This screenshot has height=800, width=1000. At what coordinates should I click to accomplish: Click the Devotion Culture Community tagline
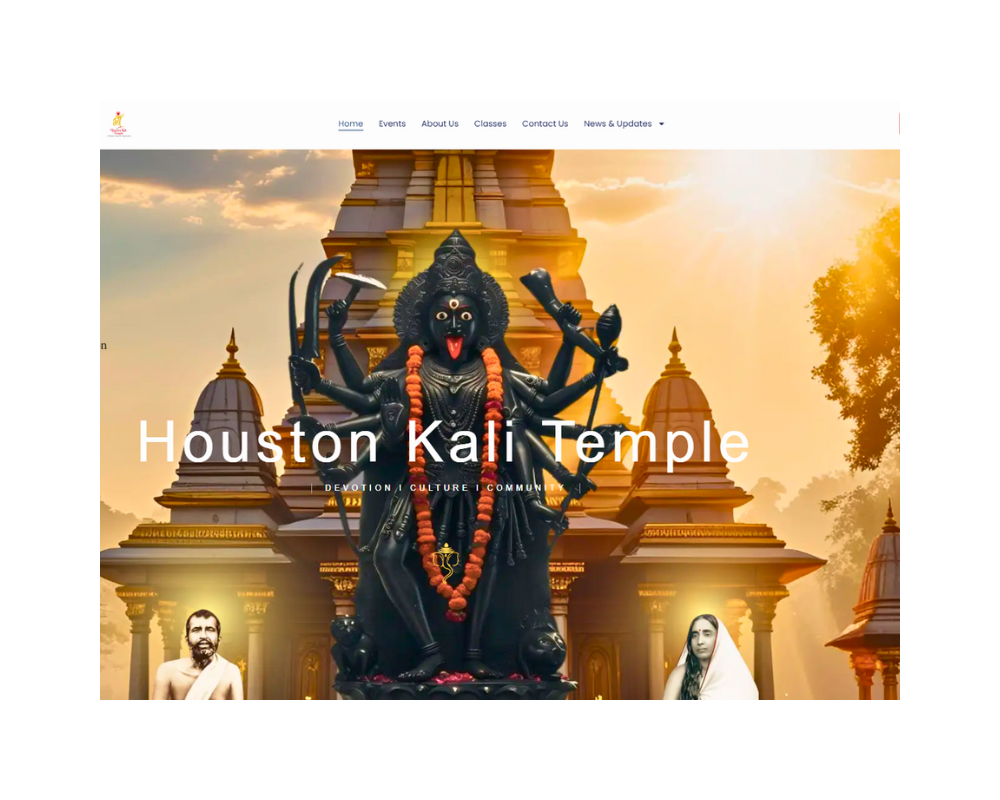(x=443, y=487)
